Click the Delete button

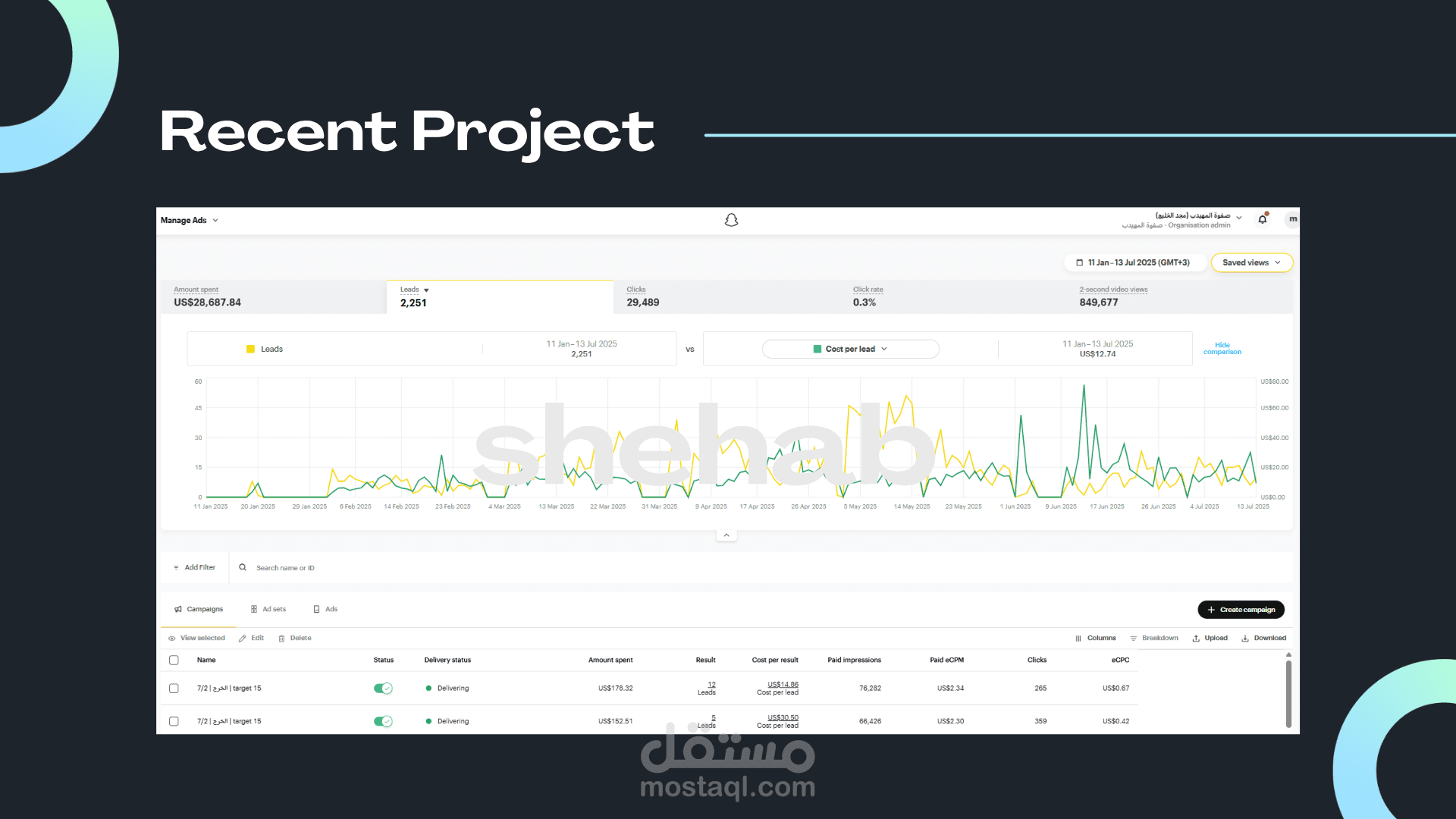click(294, 639)
